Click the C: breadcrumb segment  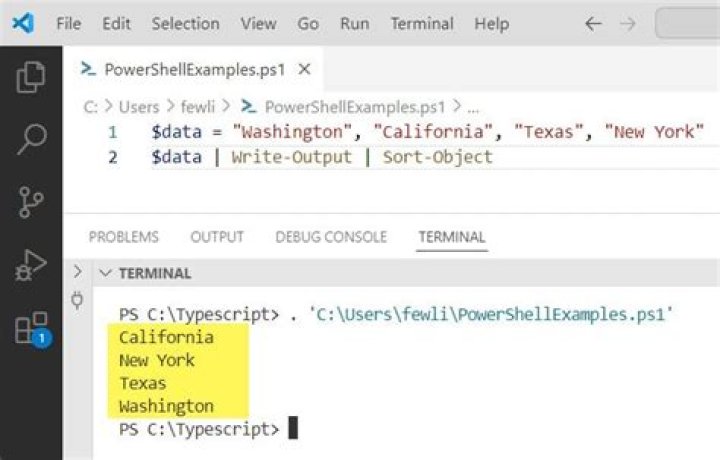point(90,107)
